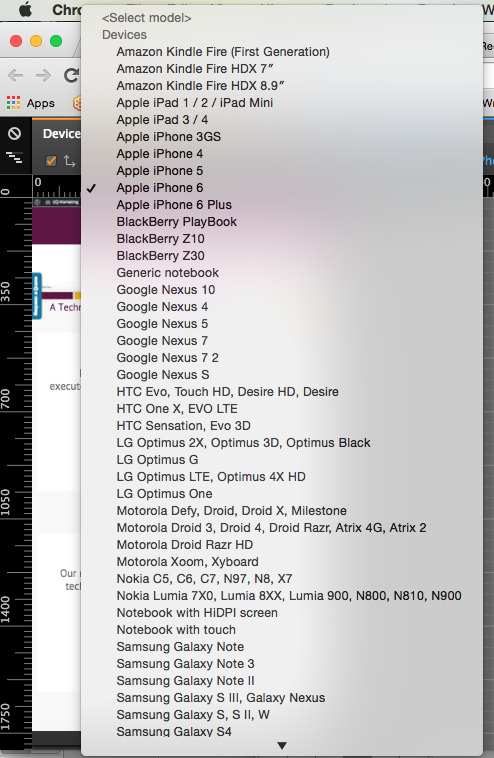The image size is (494, 758).
Task: Pick Apple iPhone 3GS from list
Action: (282, 137)
